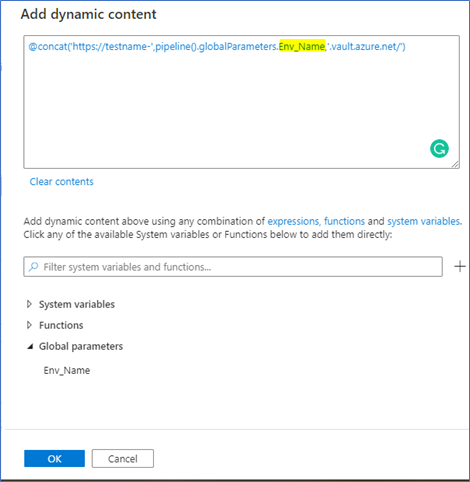Click the textarea resize grip corner

click(x=455, y=164)
